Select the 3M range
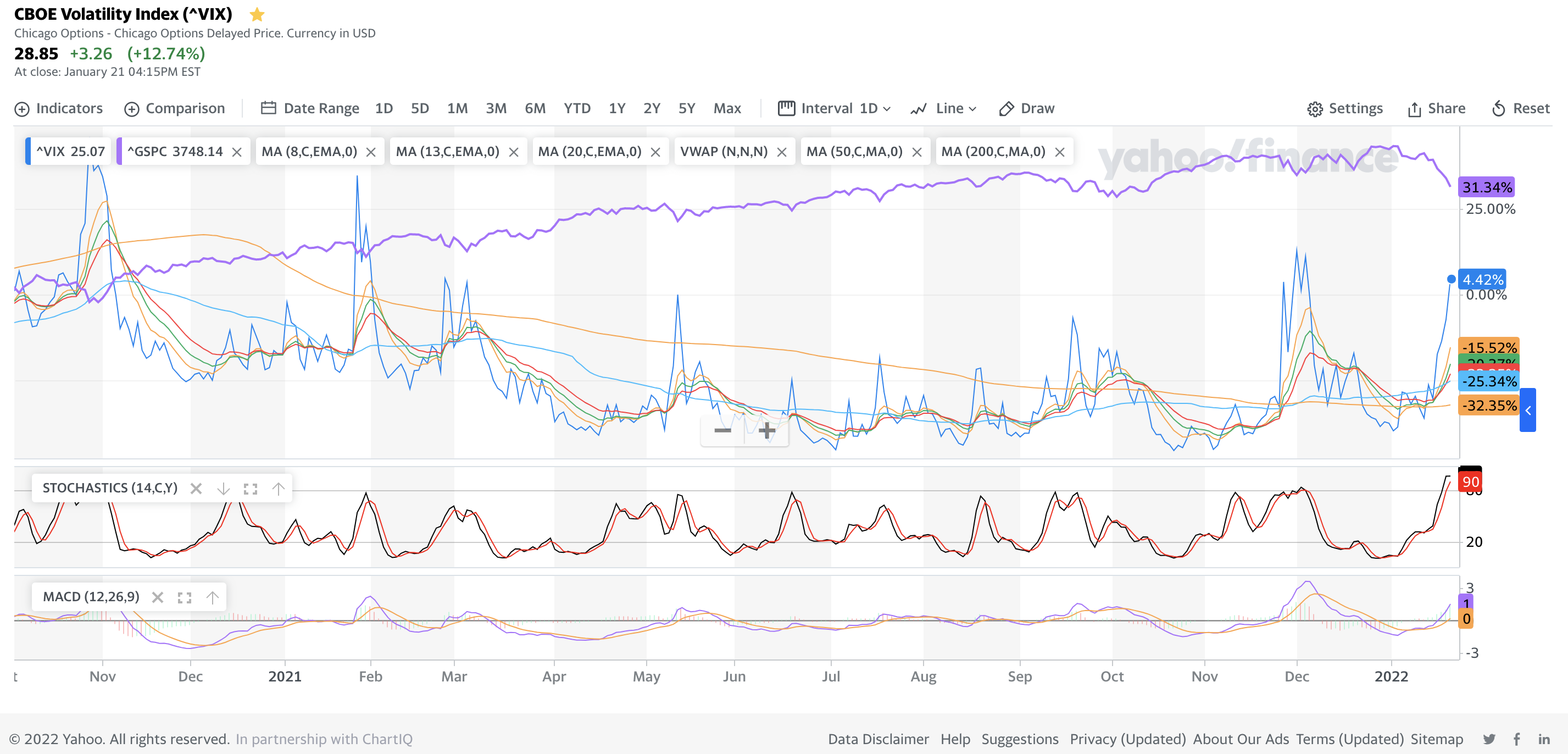 tap(496, 108)
